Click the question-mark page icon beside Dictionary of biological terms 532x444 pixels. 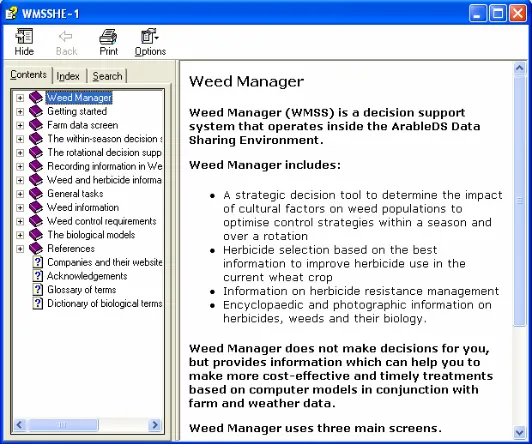38,303
